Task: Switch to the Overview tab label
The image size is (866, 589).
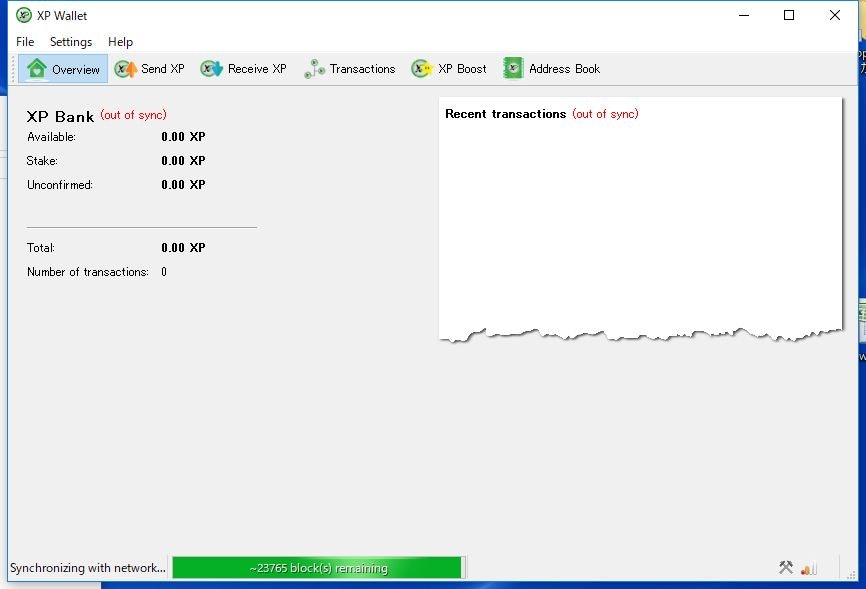Action: [76, 70]
